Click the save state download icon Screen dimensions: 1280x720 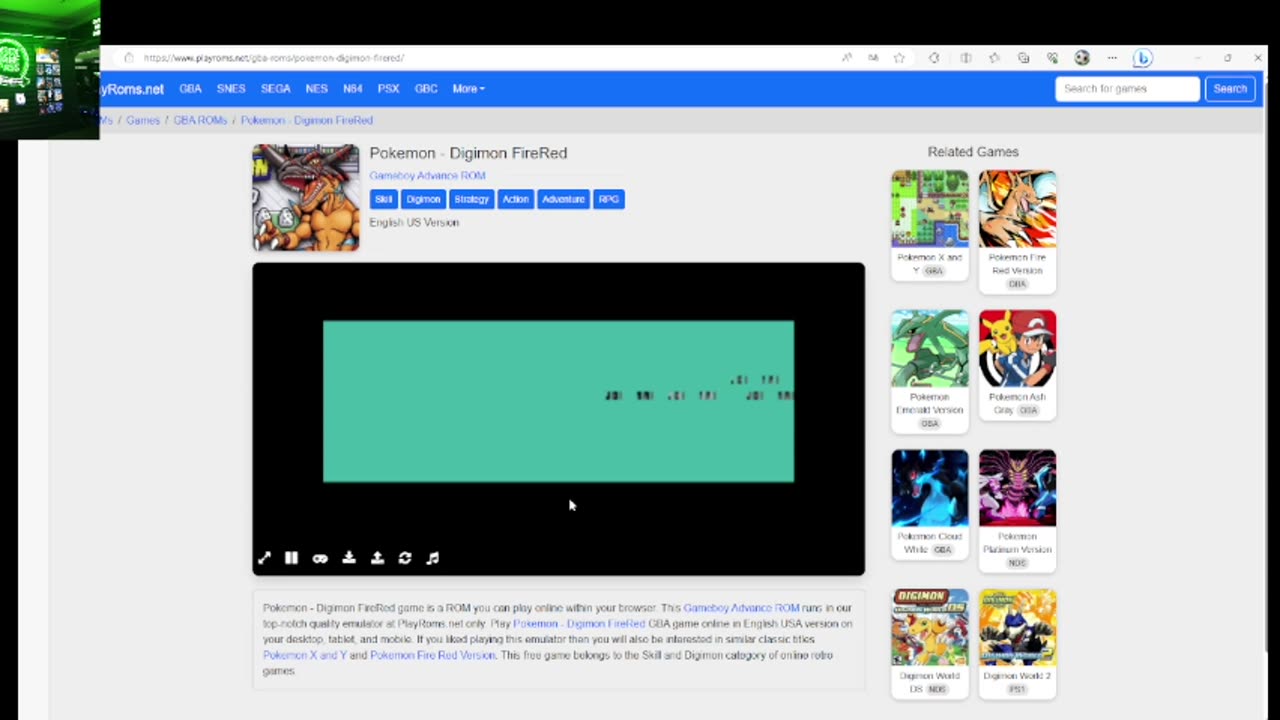pyautogui.click(x=349, y=558)
